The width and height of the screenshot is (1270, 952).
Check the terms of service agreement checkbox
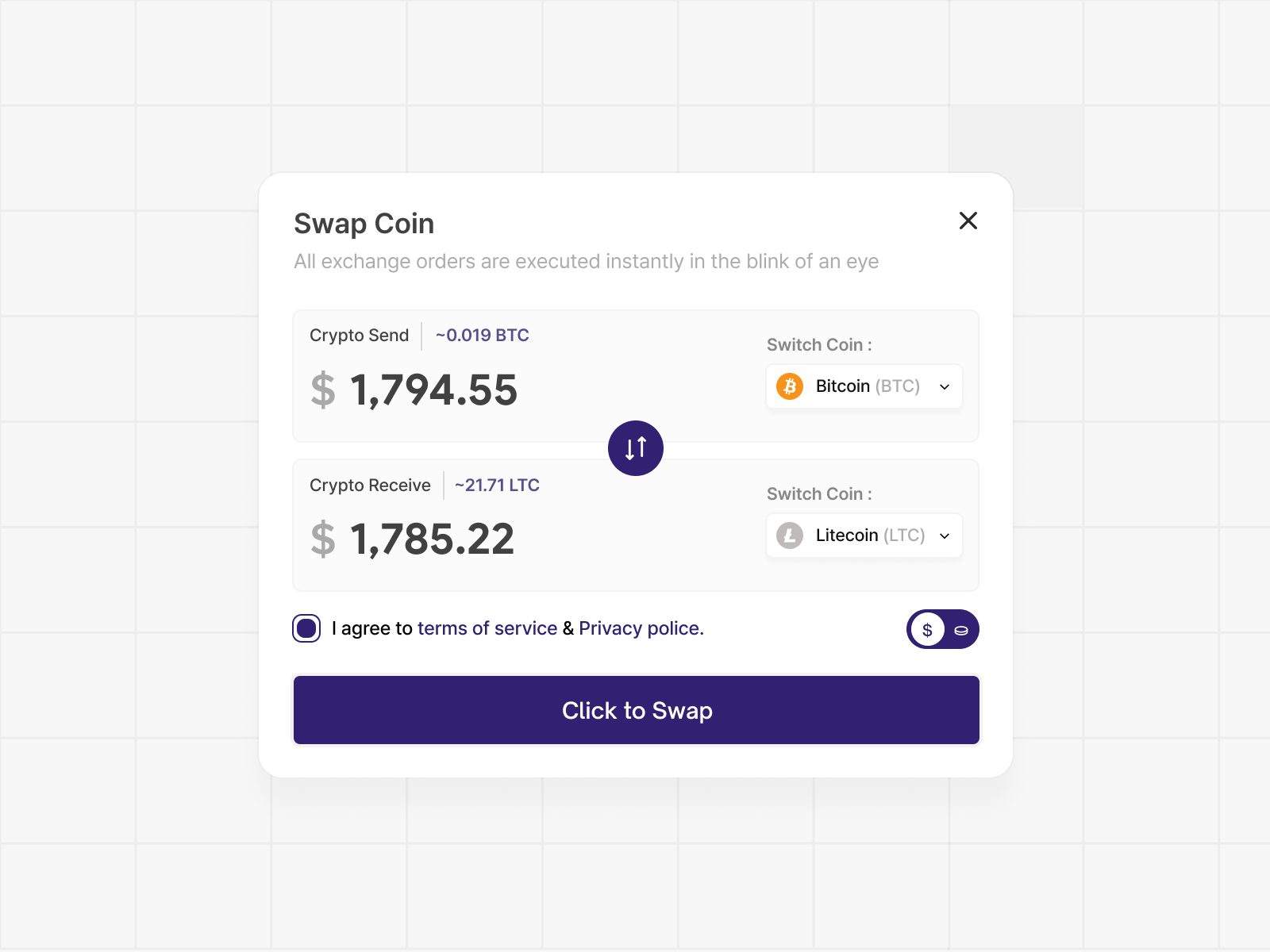click(306, 628)
